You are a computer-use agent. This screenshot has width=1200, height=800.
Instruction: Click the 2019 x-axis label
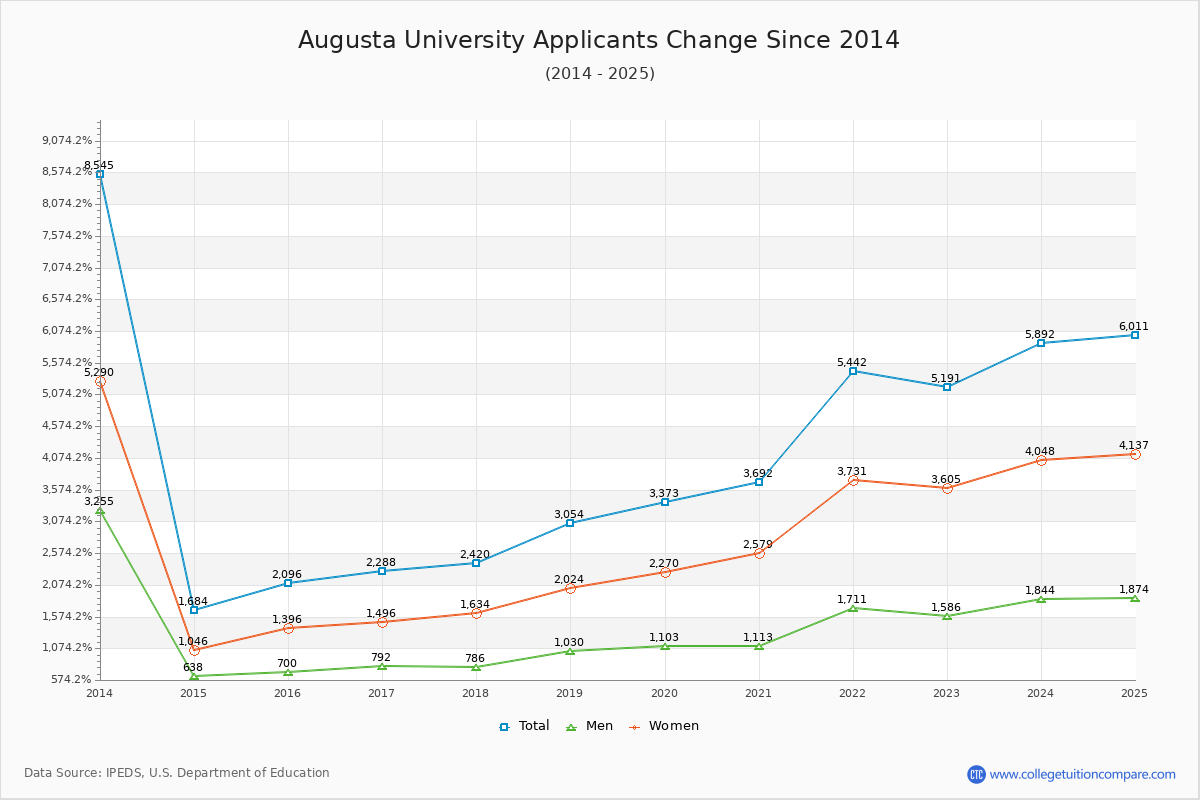pyautogui.click(x=570, y=692)
